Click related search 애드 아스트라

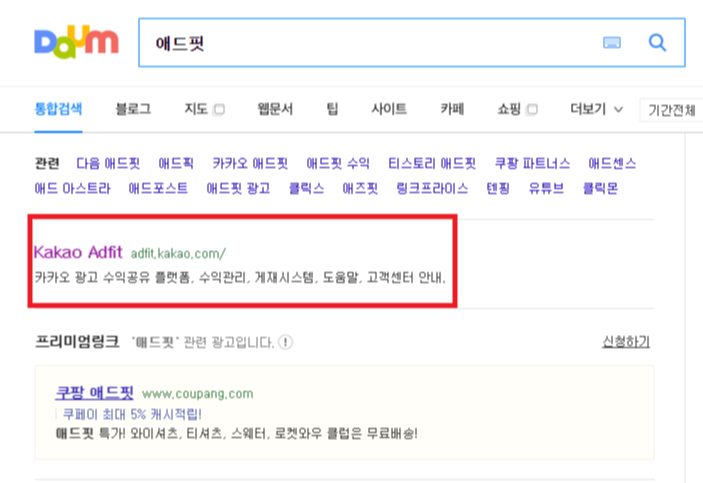[x=72, y=188]
